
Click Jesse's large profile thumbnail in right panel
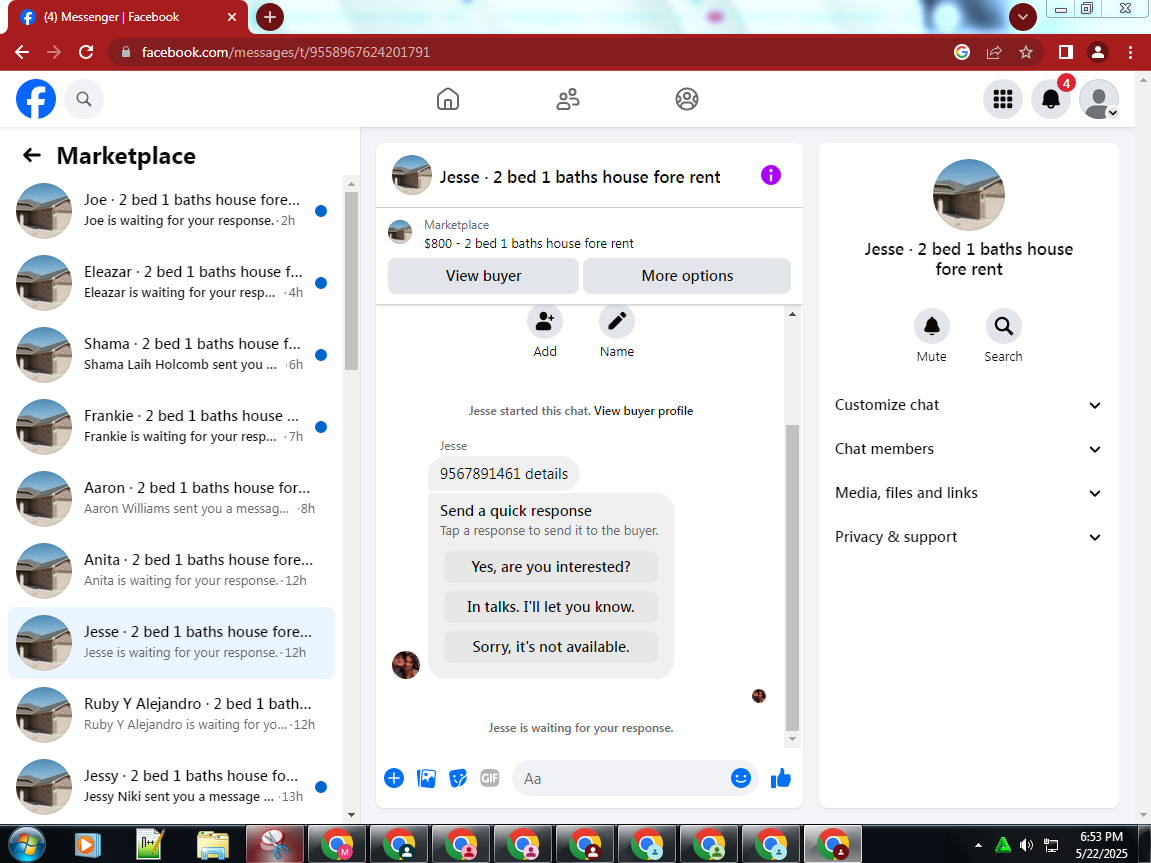coord(968,194)
